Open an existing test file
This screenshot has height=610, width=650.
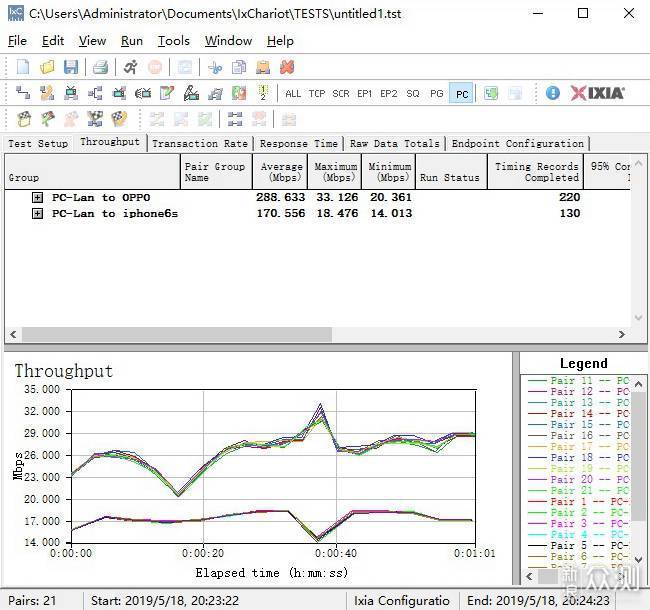(x=47, y=67)
